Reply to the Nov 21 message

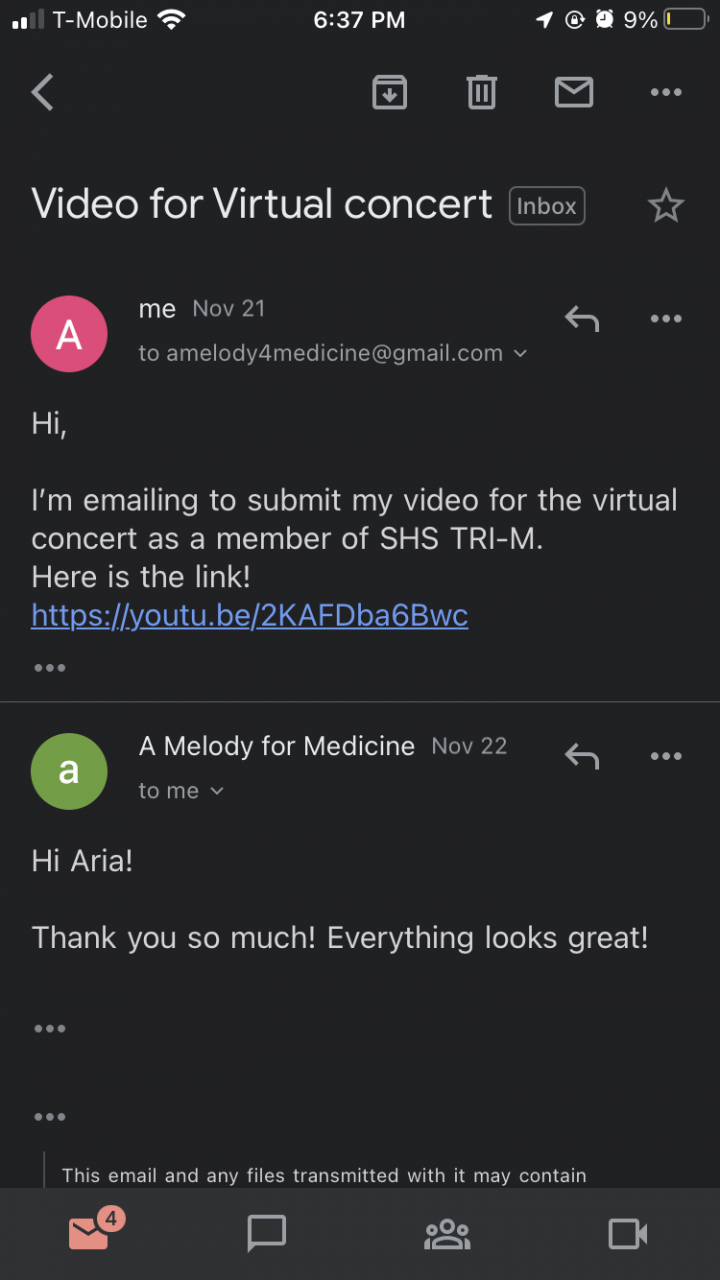[581, 319]
